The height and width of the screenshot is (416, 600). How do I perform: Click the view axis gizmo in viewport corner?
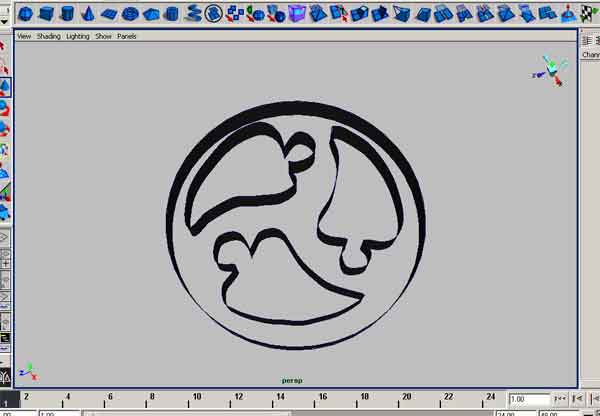pyautogui.click(x=550, y=71)
